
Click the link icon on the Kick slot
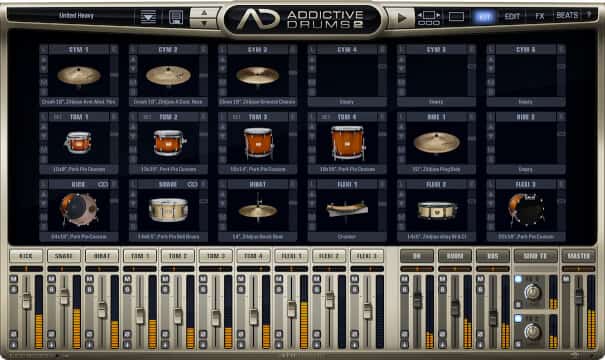click(x=103, y=185)
